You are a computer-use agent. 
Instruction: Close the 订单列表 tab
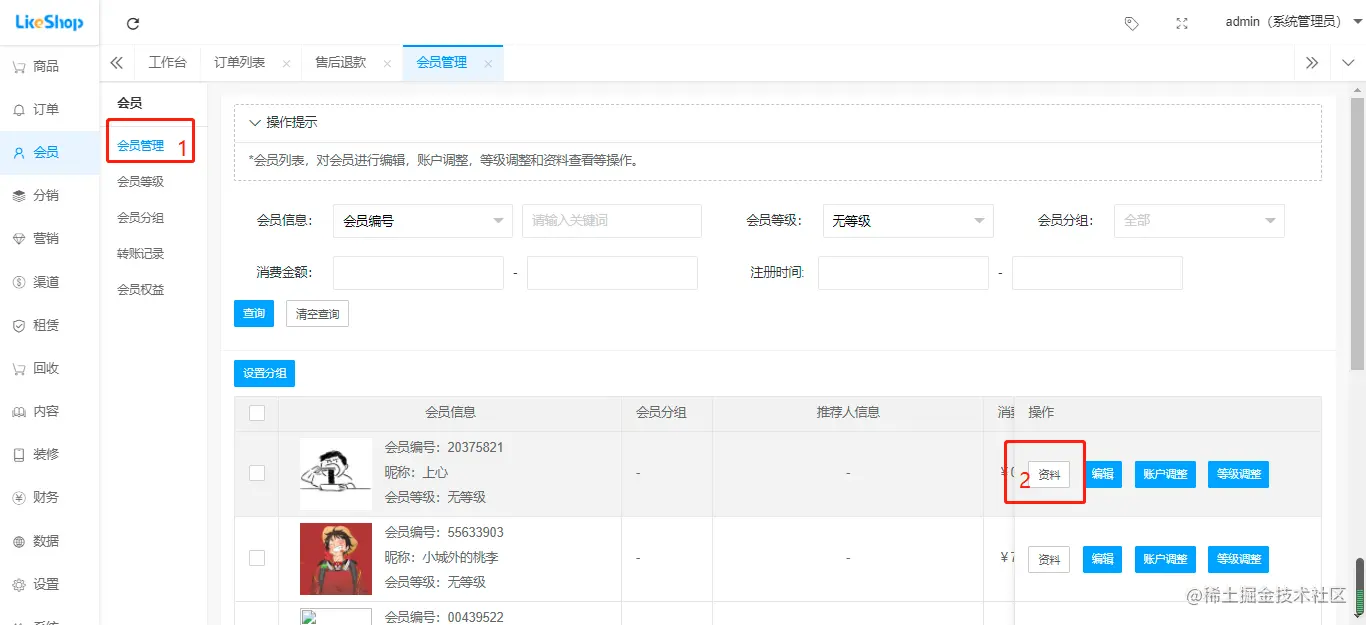(x=286, y=63)
